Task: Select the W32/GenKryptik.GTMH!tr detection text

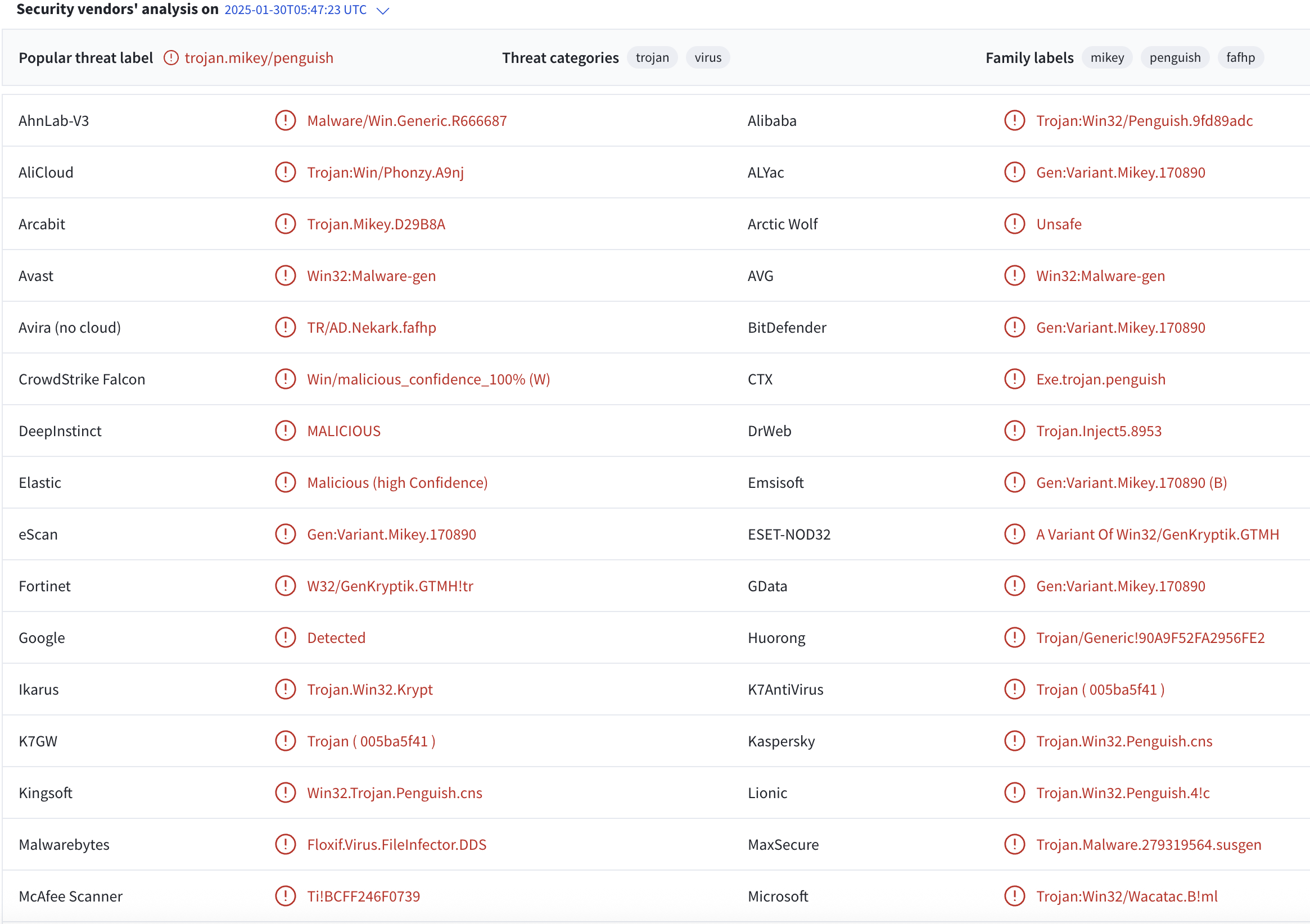Action: pyautogui.click(x=390, y=586)
